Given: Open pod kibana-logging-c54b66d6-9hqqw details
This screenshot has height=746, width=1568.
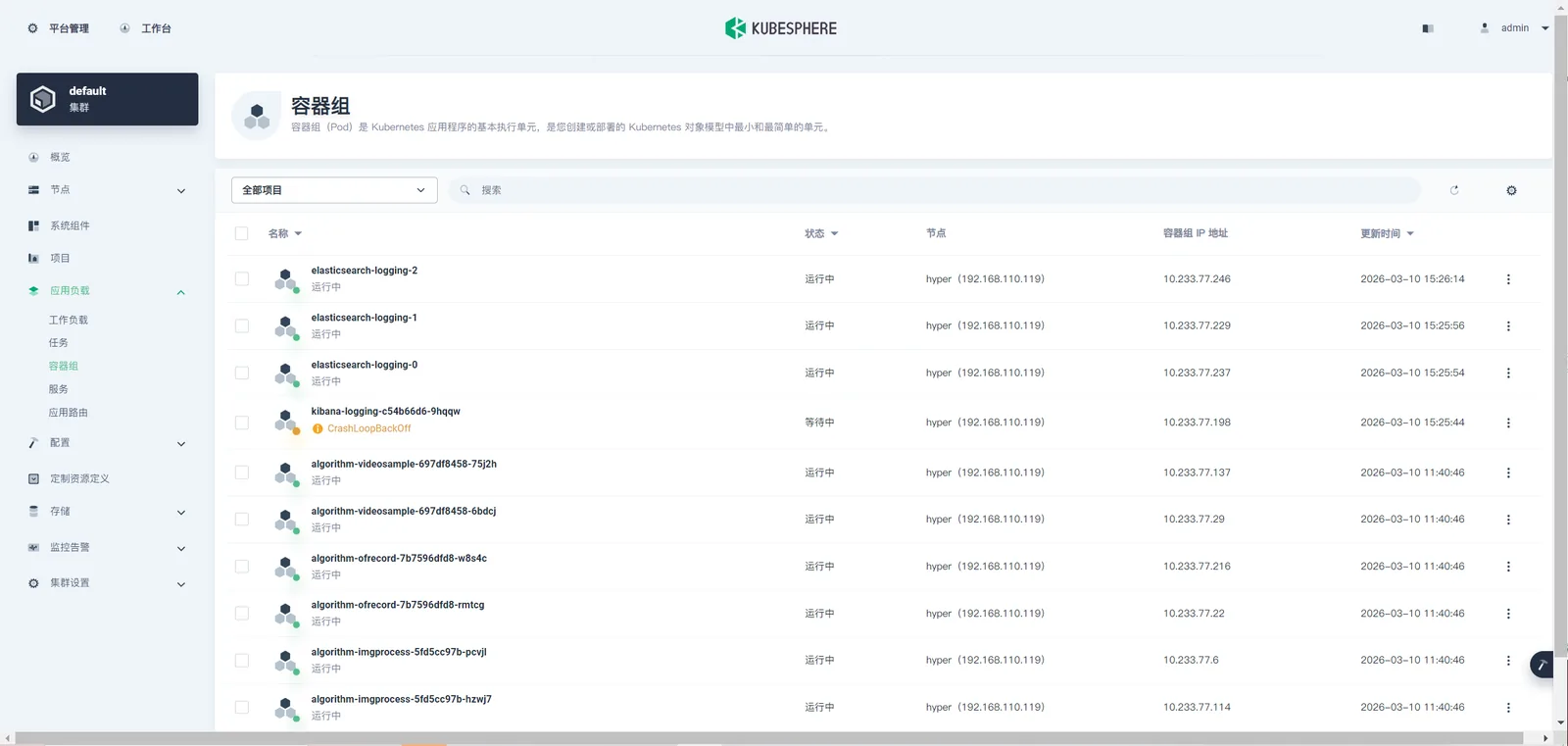Looking at the screenshot, I should 385,412.
